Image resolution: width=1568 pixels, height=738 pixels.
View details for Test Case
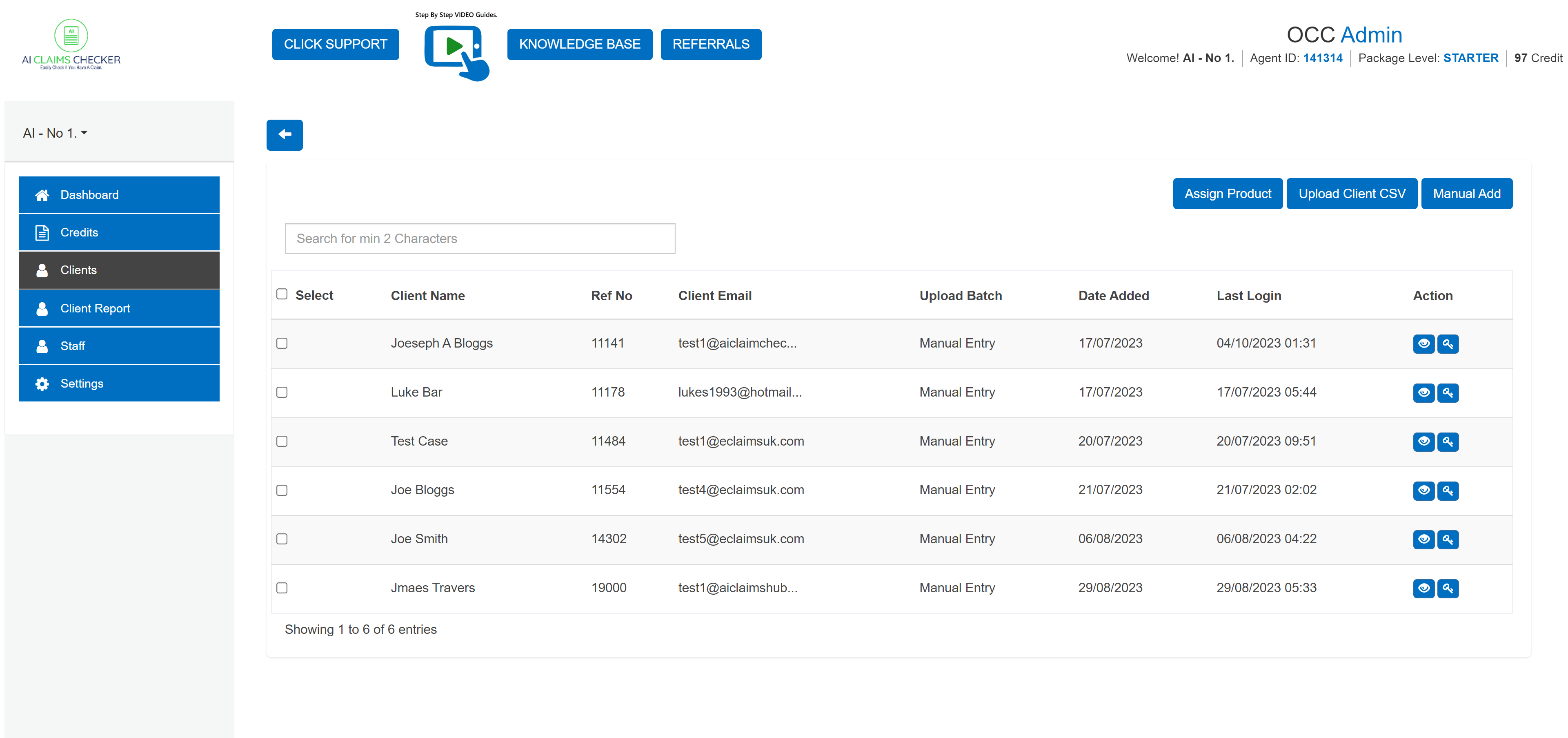click(x=1423, y=441)
